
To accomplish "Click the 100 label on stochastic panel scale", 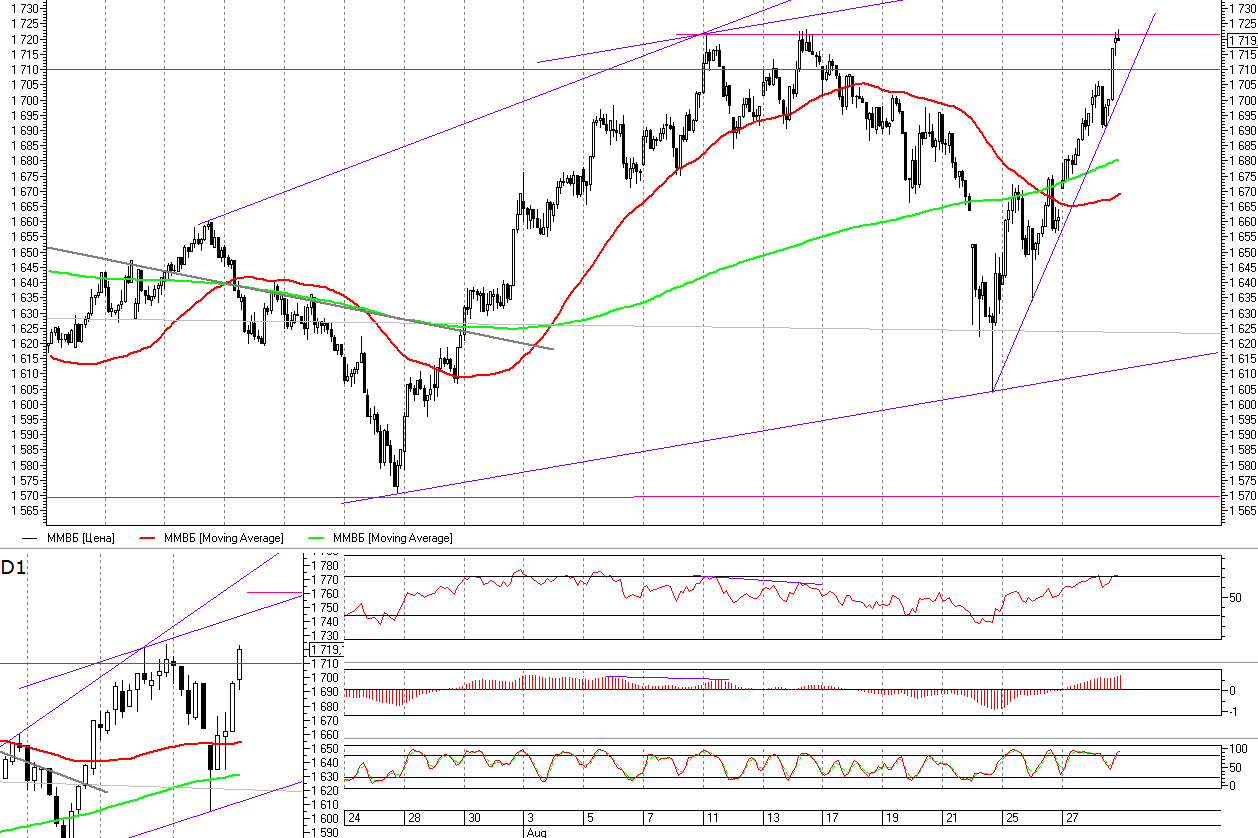I will click(x=1238, y=749).
